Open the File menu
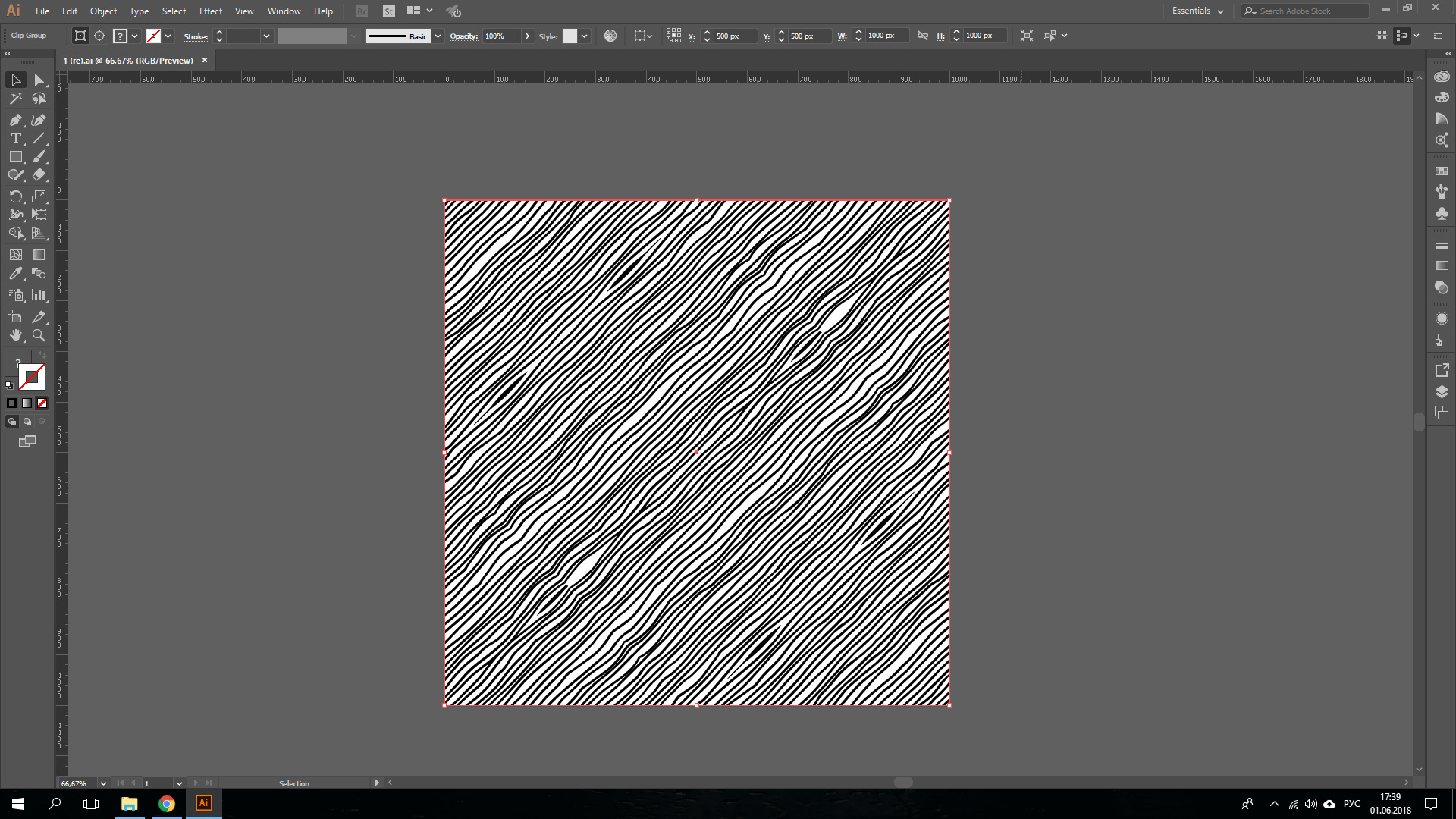 pos(42,11)
